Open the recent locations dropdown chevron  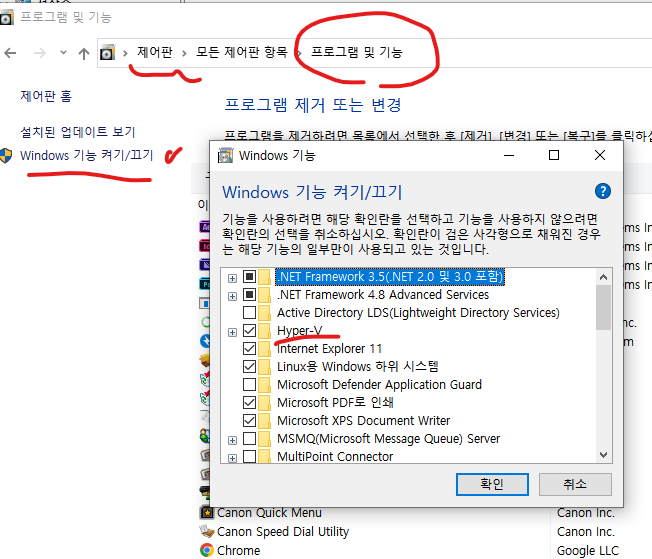[63, 52]
